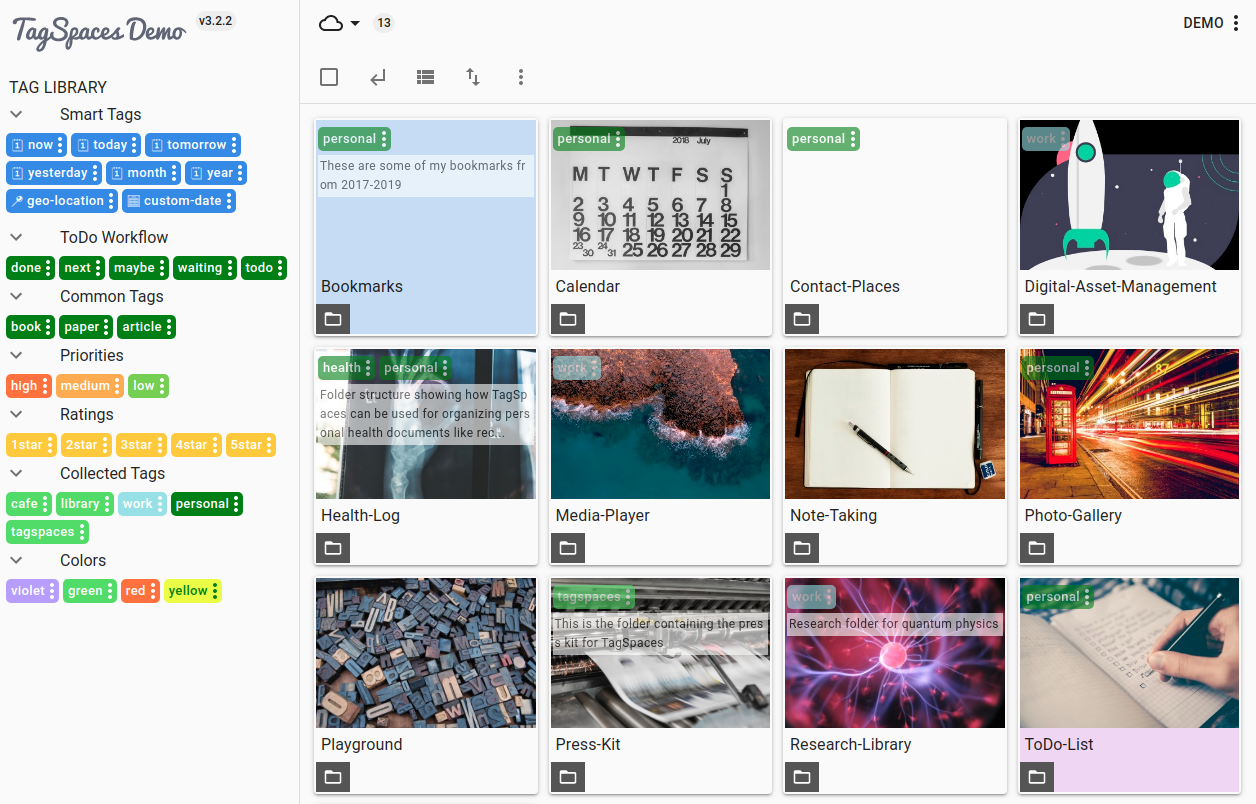
Task: Open the cloud location switcher icon
Action: 331,23
